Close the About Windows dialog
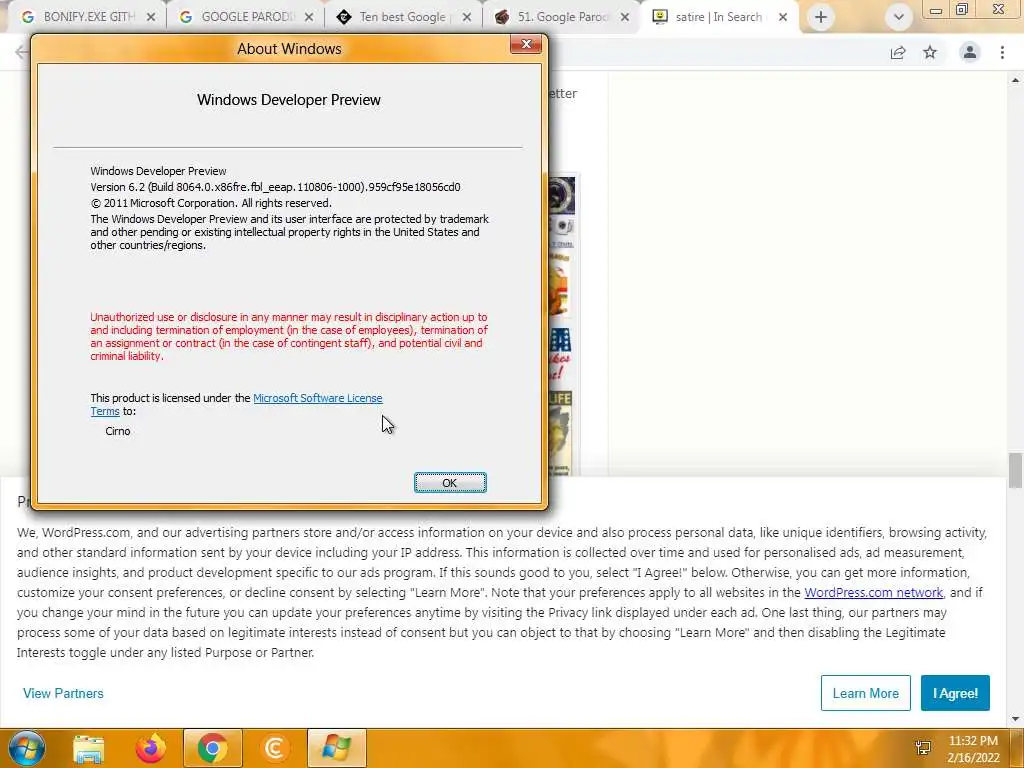This screenshot has height=768, width=1024. coord(526,44)
